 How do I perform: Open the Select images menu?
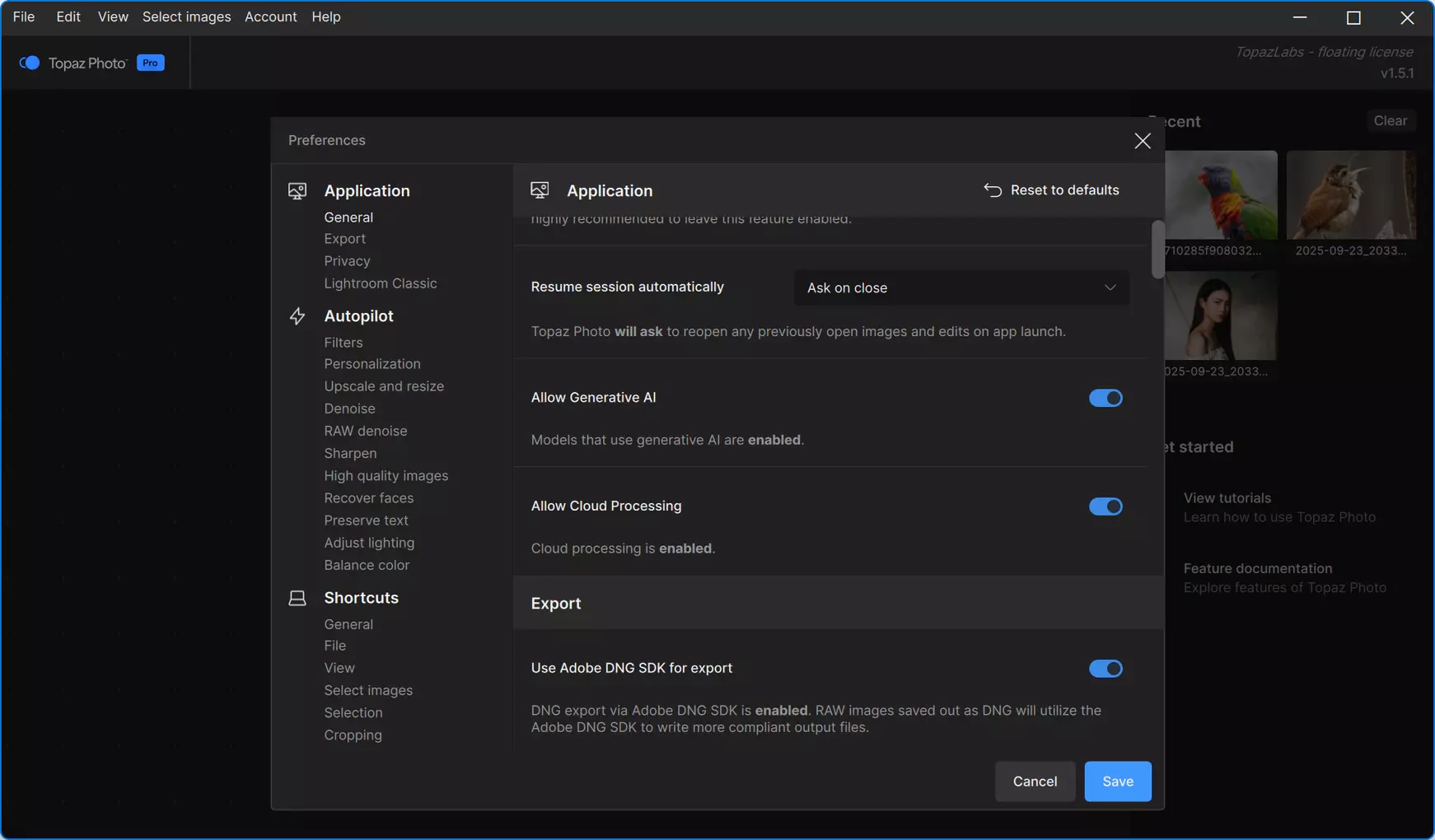click(186, 16)
